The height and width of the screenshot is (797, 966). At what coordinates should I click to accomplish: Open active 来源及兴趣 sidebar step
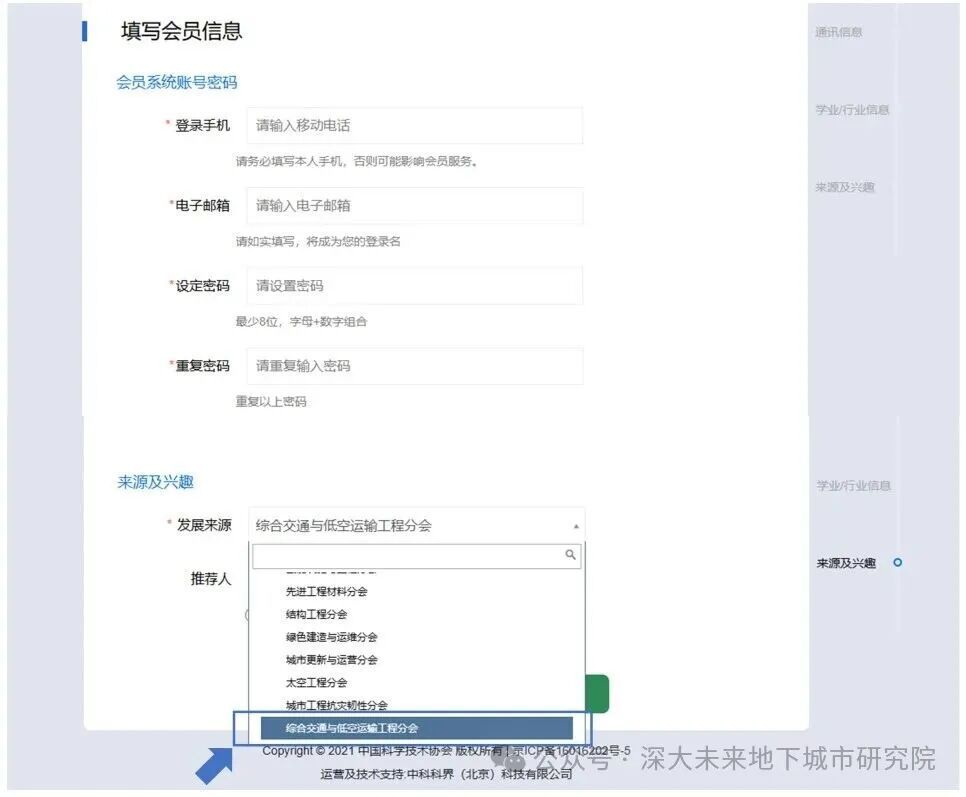846,564
